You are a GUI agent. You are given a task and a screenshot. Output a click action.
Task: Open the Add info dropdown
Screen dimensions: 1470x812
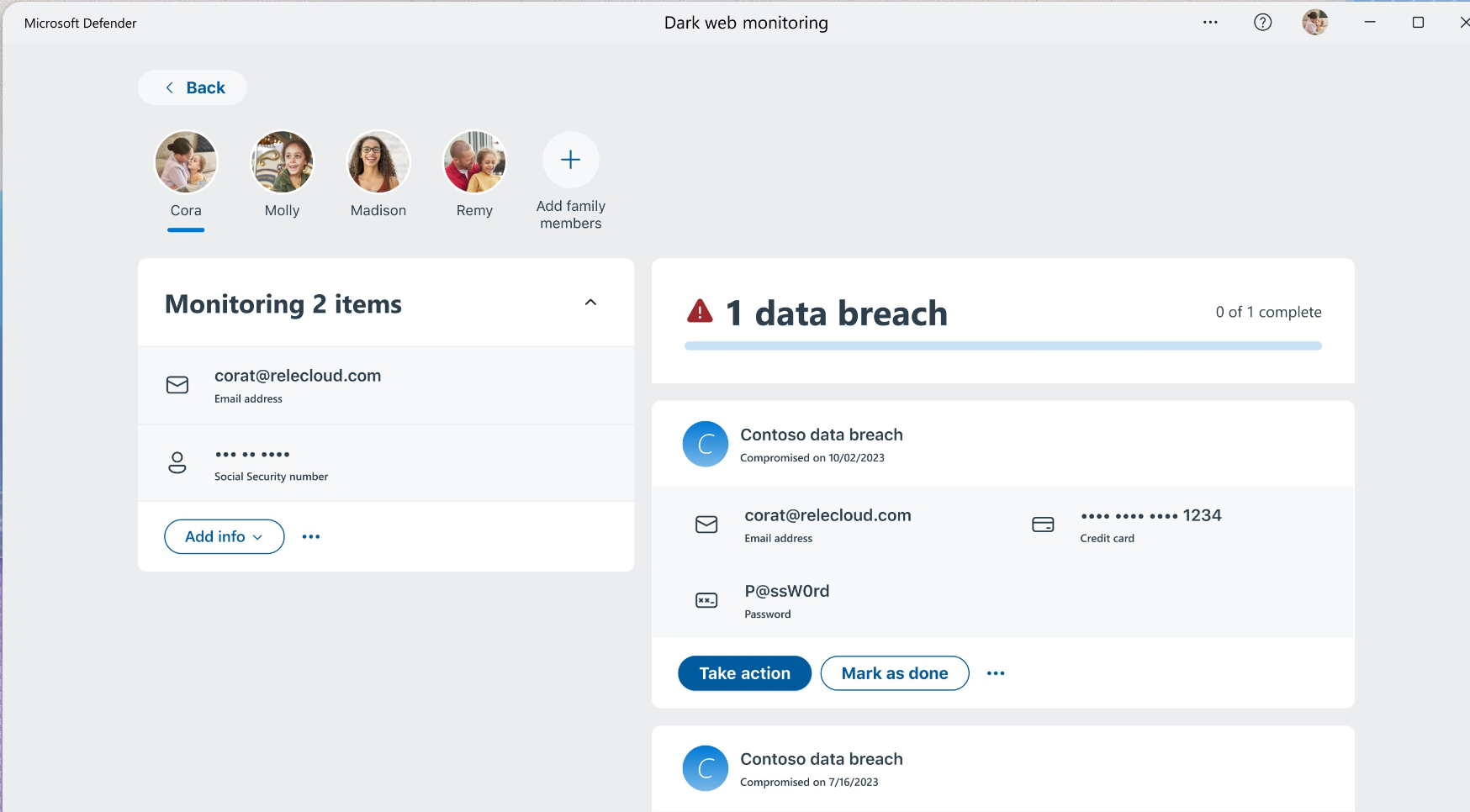tap(225, 536)
